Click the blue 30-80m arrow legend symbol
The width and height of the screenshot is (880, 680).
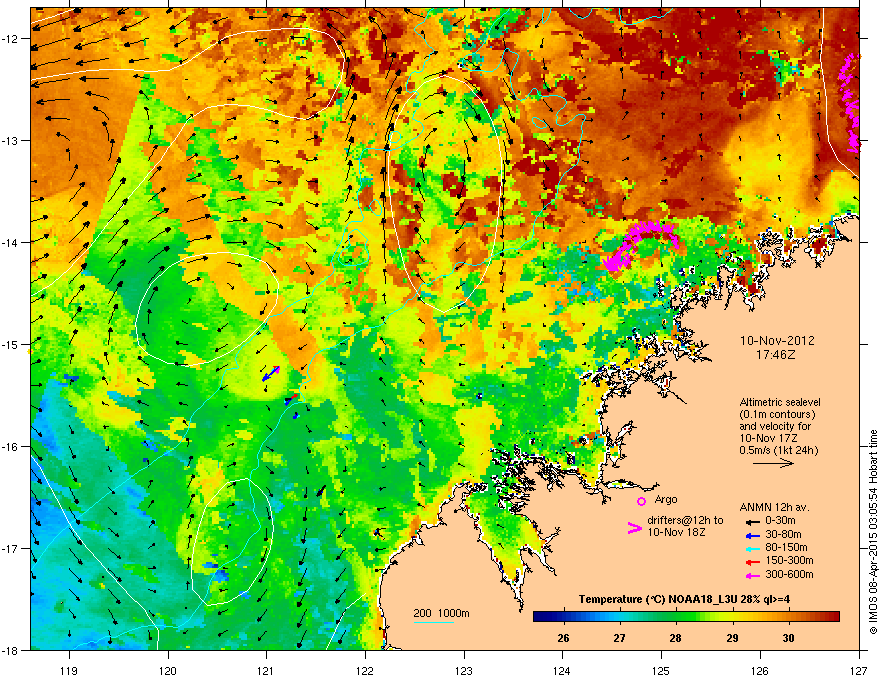[751, 535]
